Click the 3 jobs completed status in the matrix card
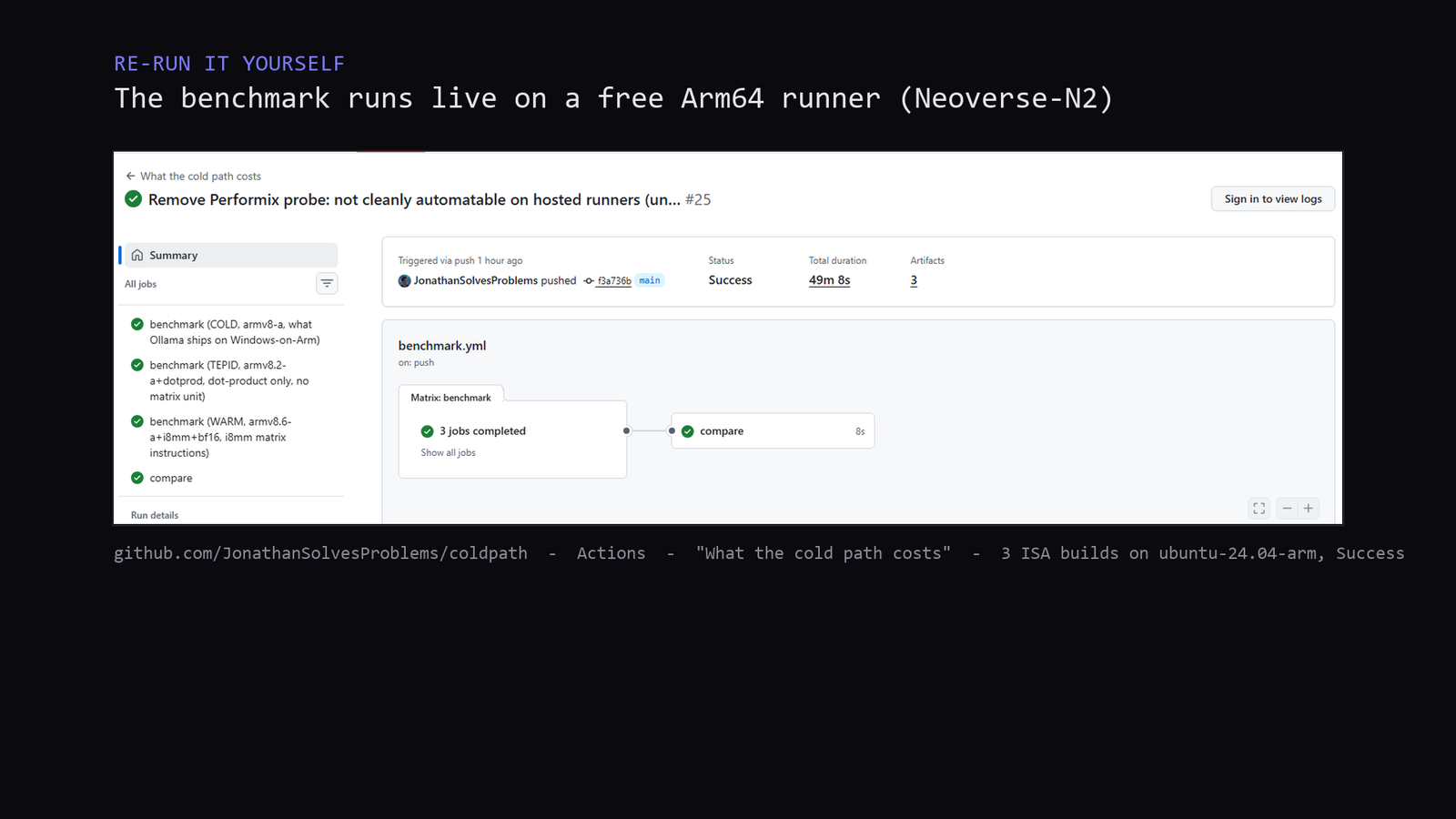The height and width of the screenshot is (819, 1456). click(482, 431)
